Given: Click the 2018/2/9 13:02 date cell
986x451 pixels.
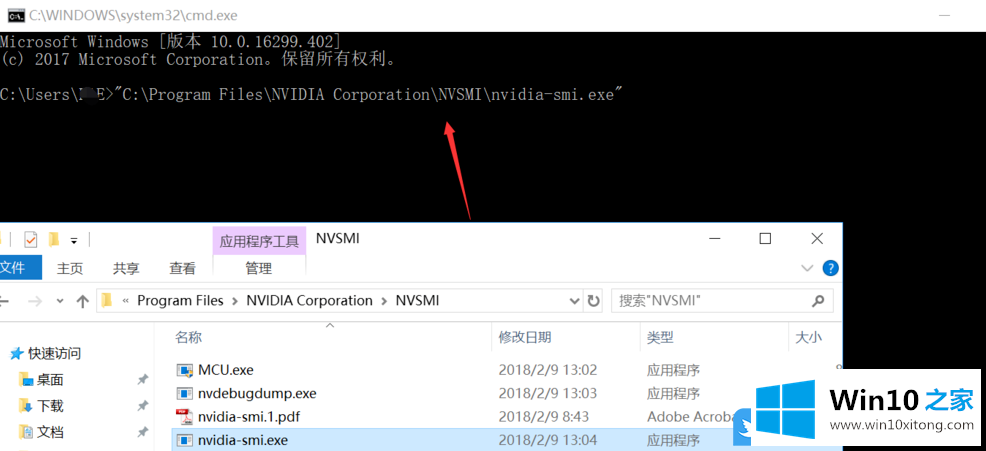Looking at the screenshot, I should (x=548, y=370).
